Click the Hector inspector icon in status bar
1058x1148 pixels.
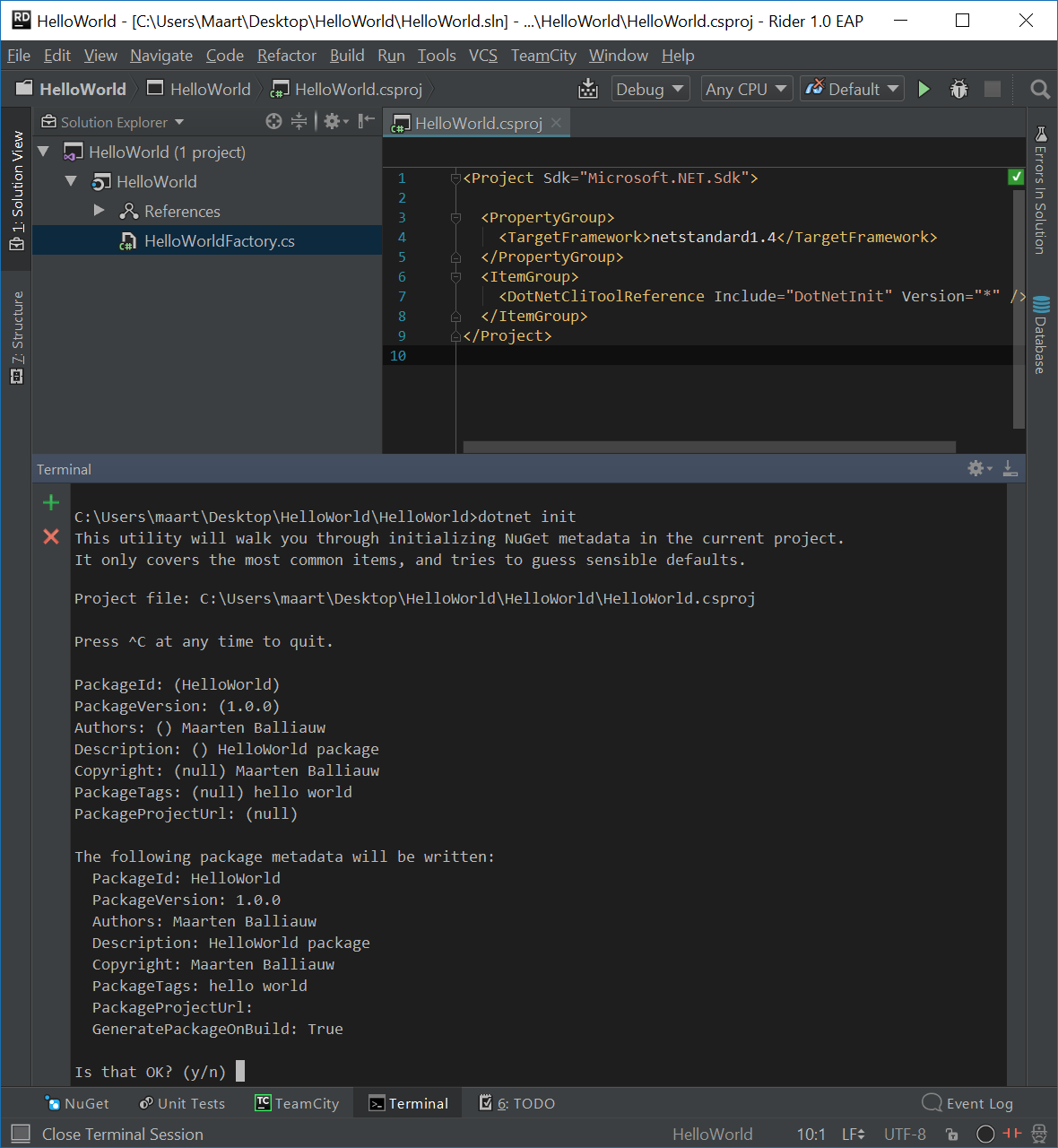pyautogui.click(x=1039, y=1134)
